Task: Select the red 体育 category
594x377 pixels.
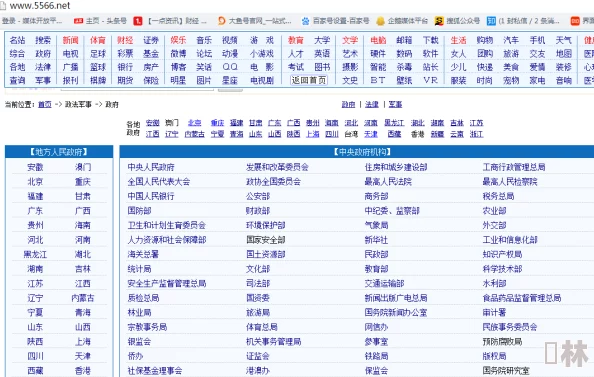Action: (98, 40)
